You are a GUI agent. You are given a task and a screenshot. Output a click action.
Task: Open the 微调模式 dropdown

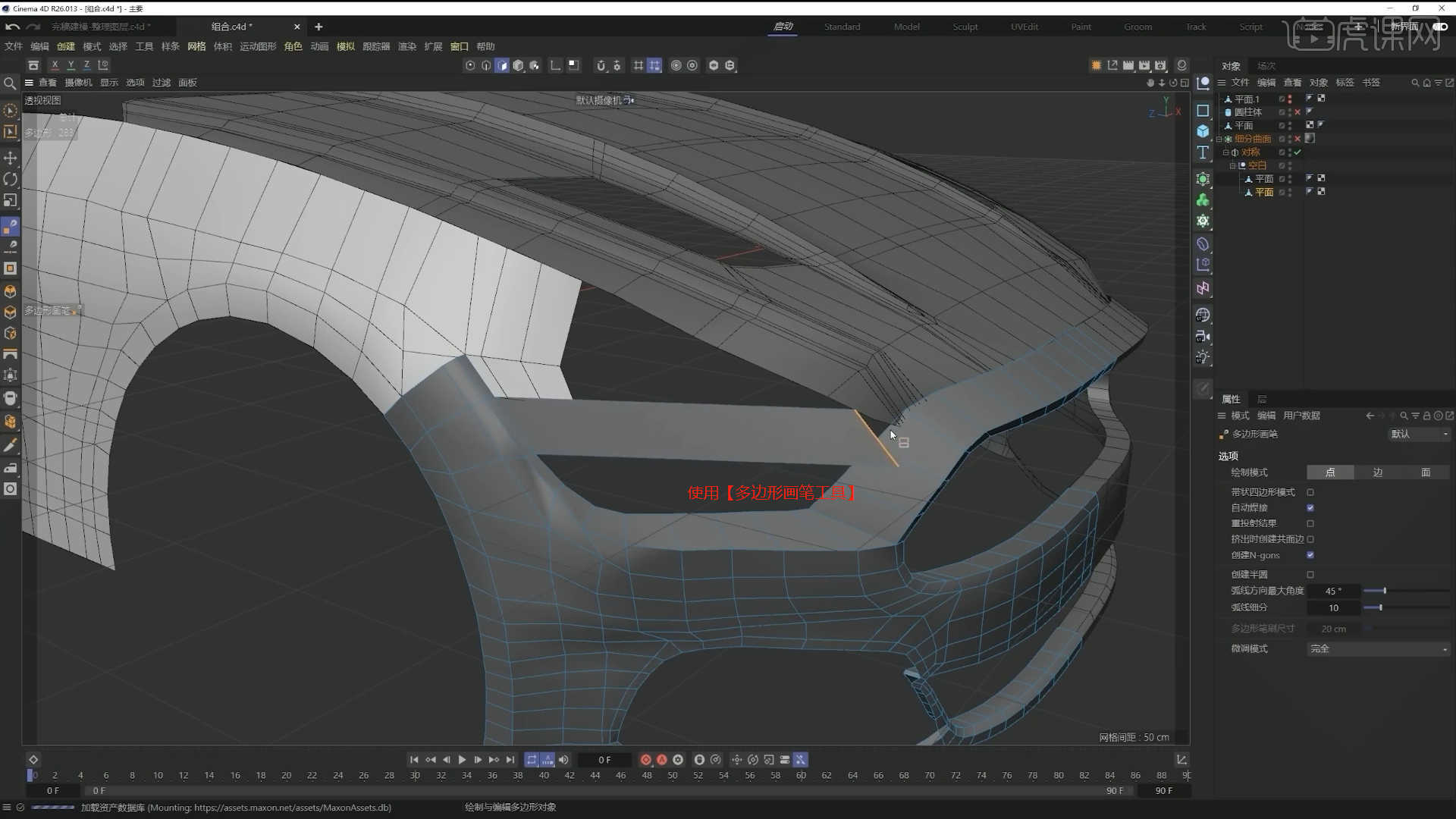pyautogui.click(x=1379, y=649)
